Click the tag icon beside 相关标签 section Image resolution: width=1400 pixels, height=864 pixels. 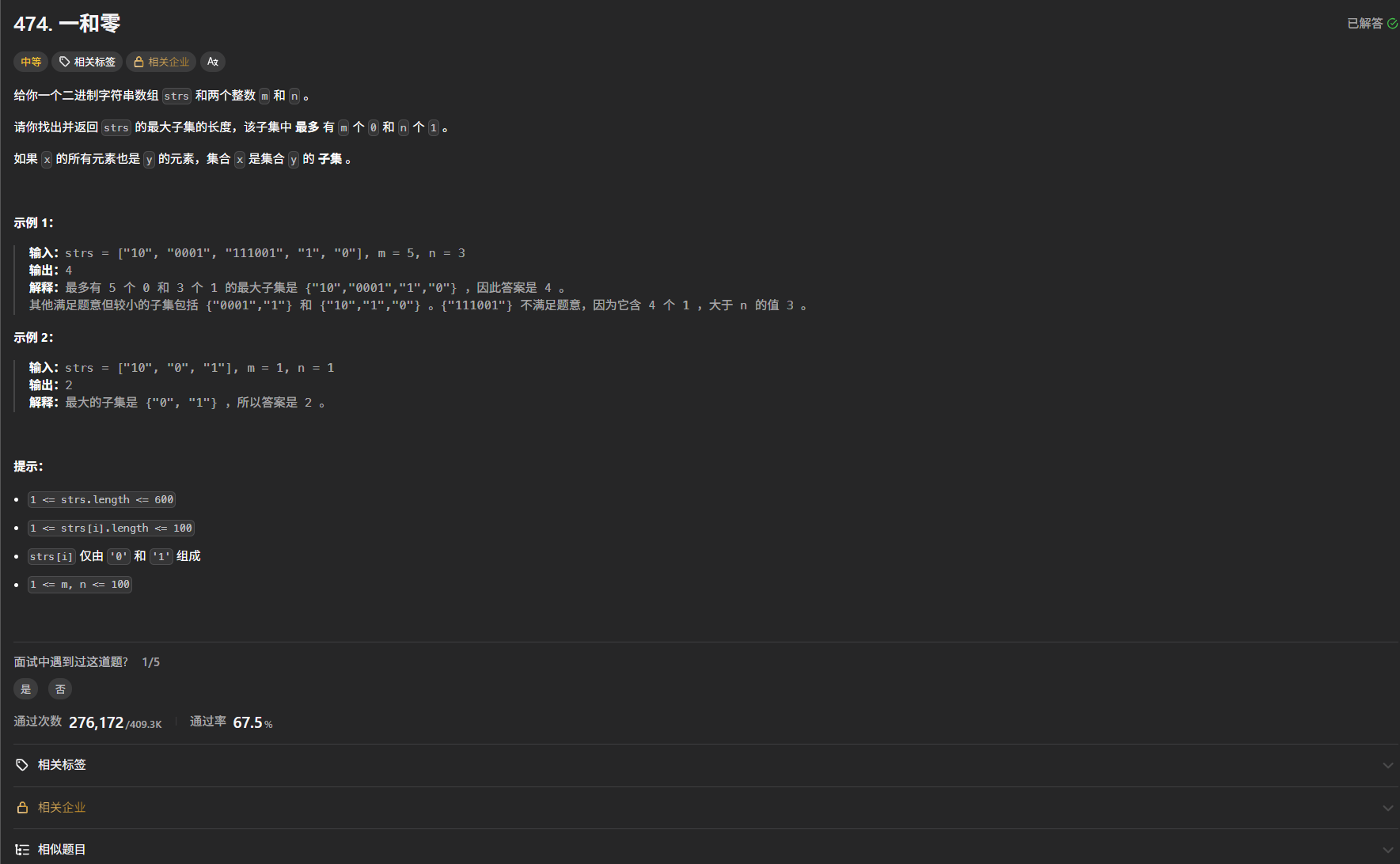(22, 765)
